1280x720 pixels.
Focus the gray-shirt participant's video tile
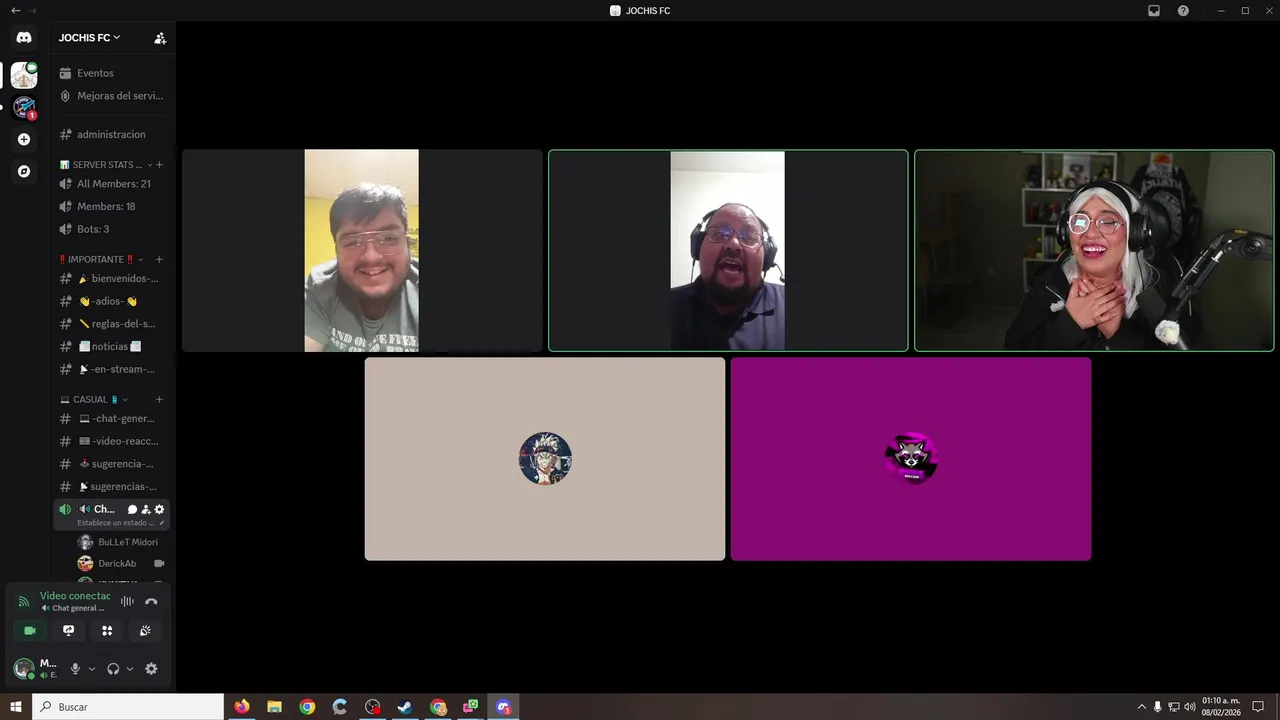click(x=362, y=250)
